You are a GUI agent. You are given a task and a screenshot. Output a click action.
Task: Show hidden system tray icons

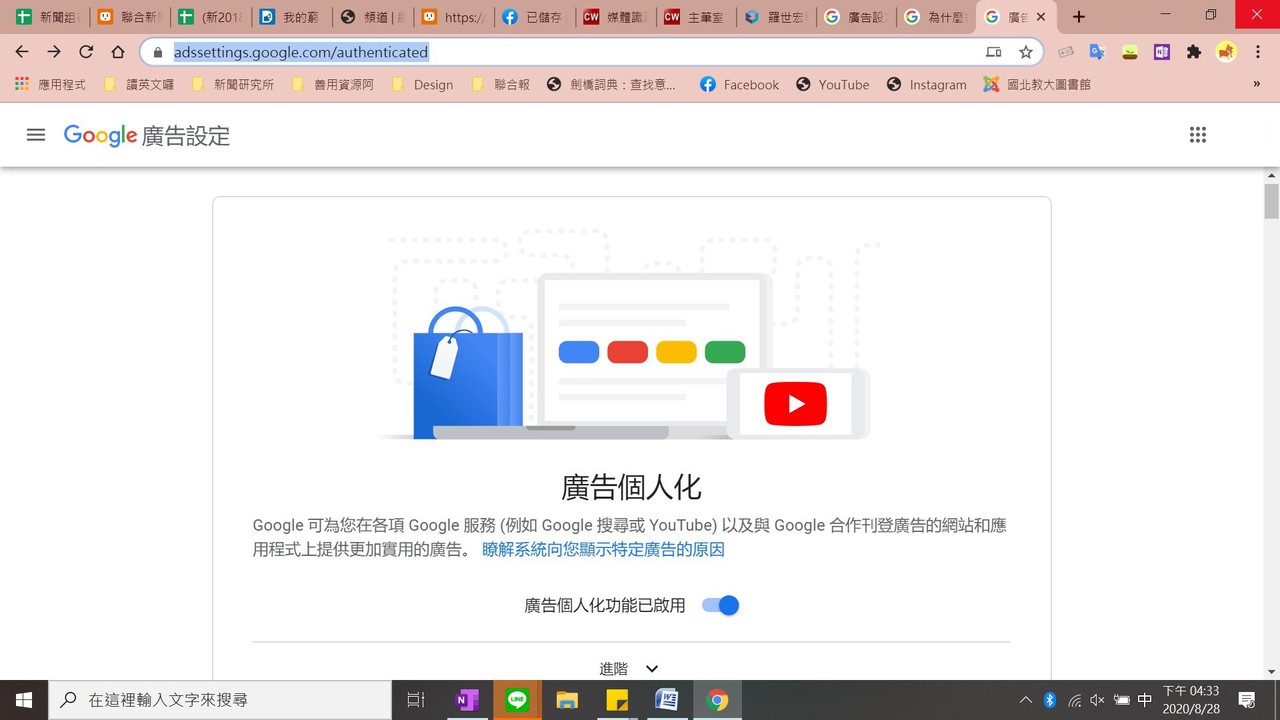(1026, 700)
